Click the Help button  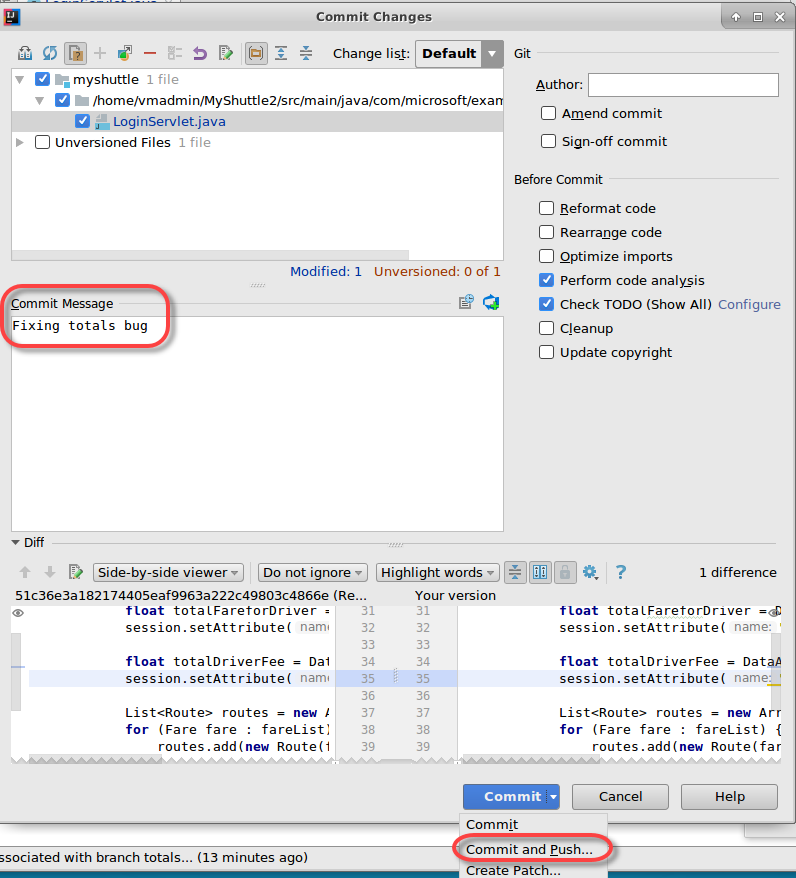coord(729,796)
